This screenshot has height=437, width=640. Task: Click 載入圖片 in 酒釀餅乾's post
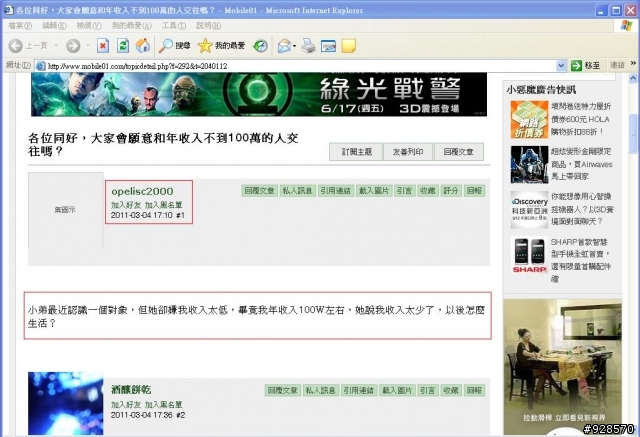tap(397, 390)
